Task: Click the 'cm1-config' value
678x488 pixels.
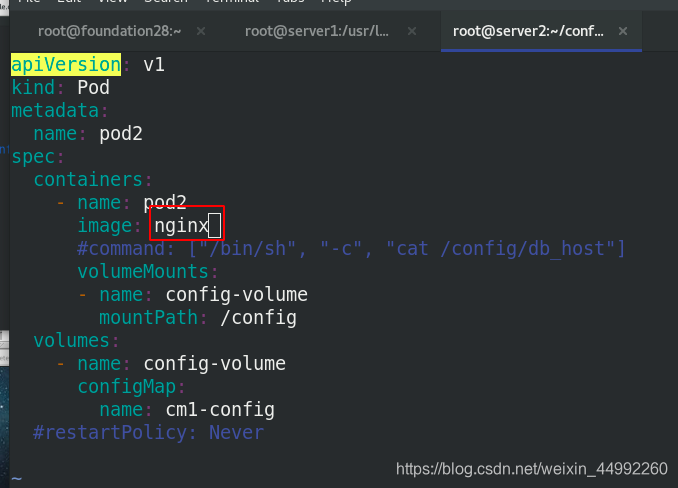Action: 220,410
